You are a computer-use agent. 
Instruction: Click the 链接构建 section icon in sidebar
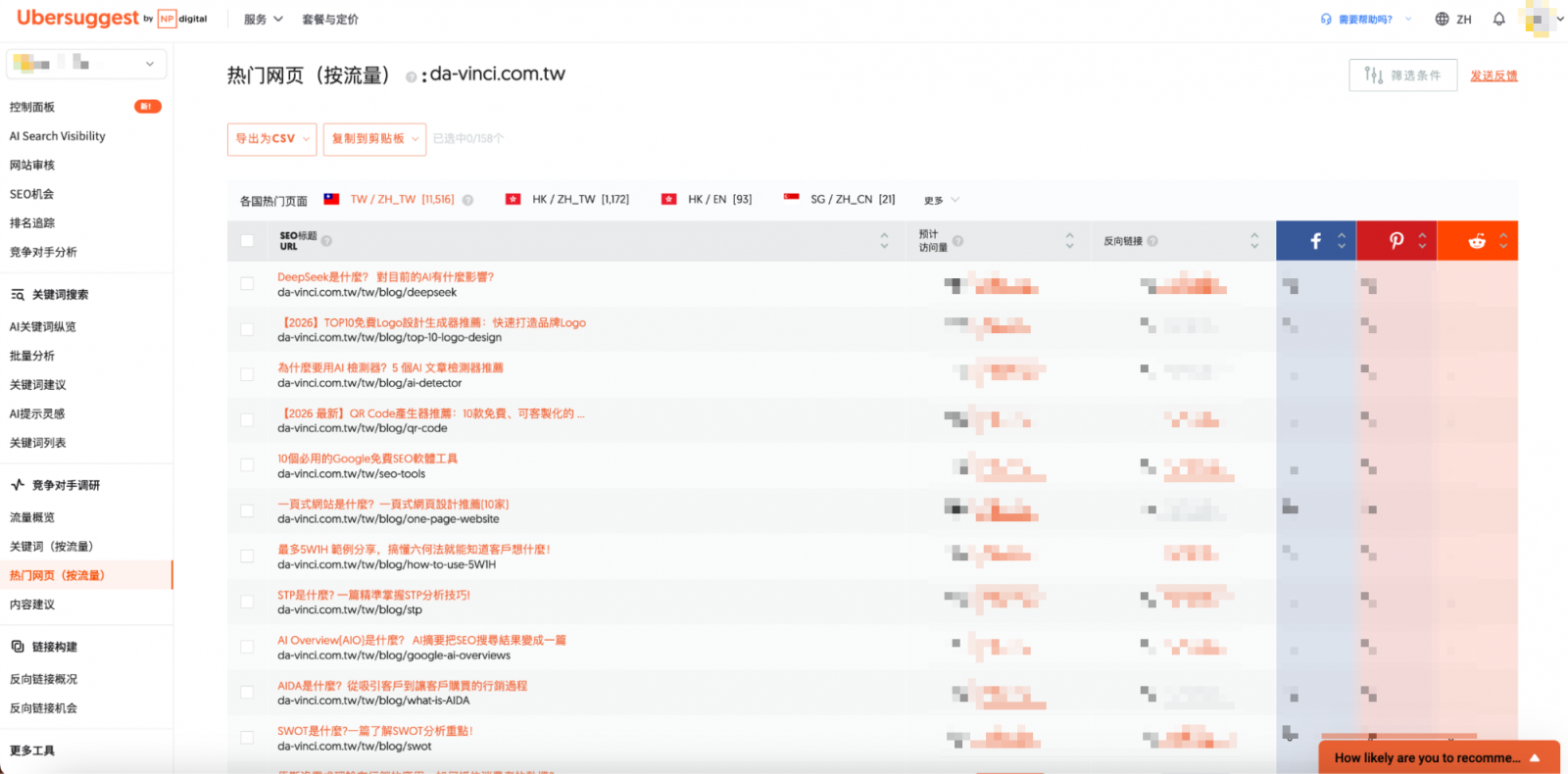18,647
